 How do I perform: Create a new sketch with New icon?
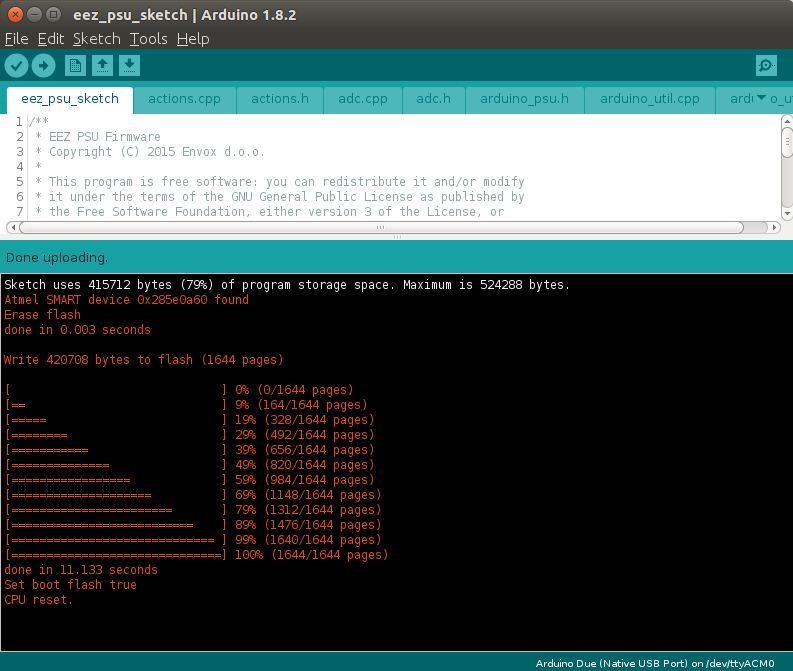(x=75, y=66)
